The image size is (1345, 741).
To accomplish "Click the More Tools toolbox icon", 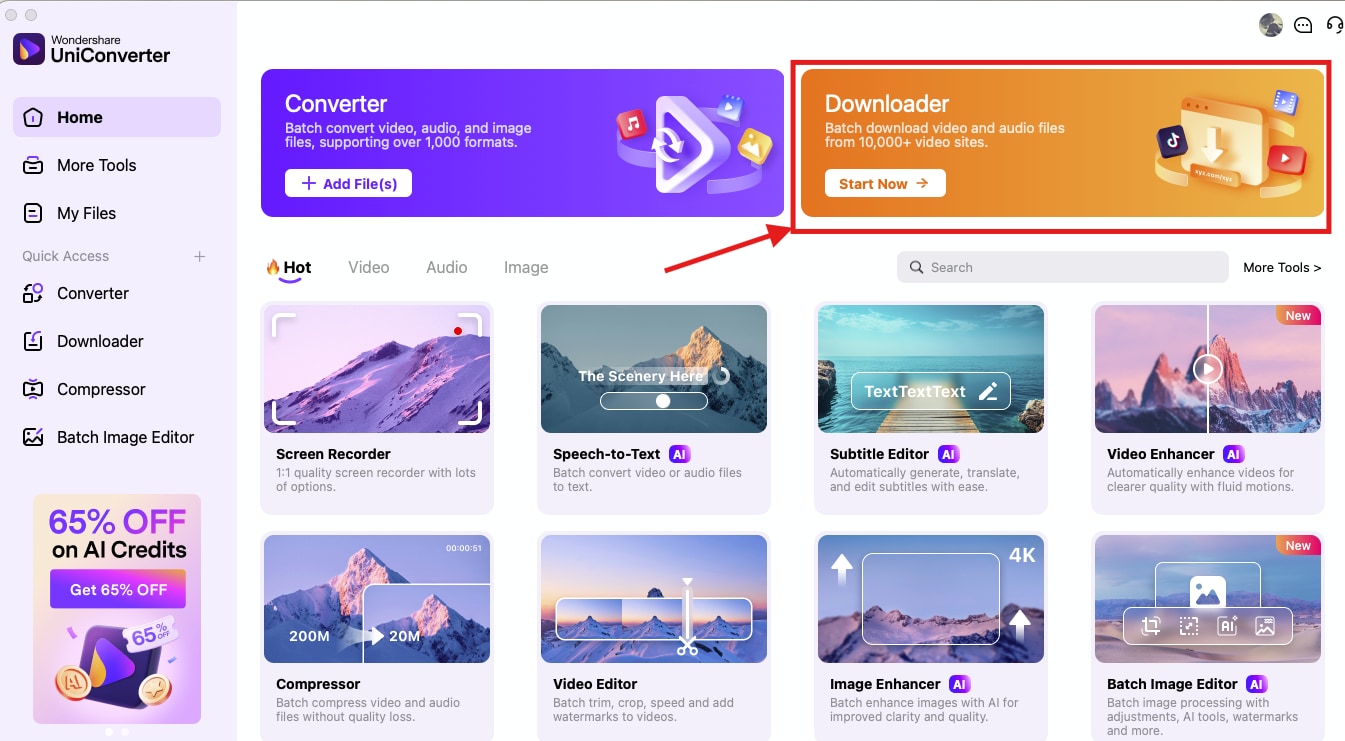I will click(x=33, y=165).
